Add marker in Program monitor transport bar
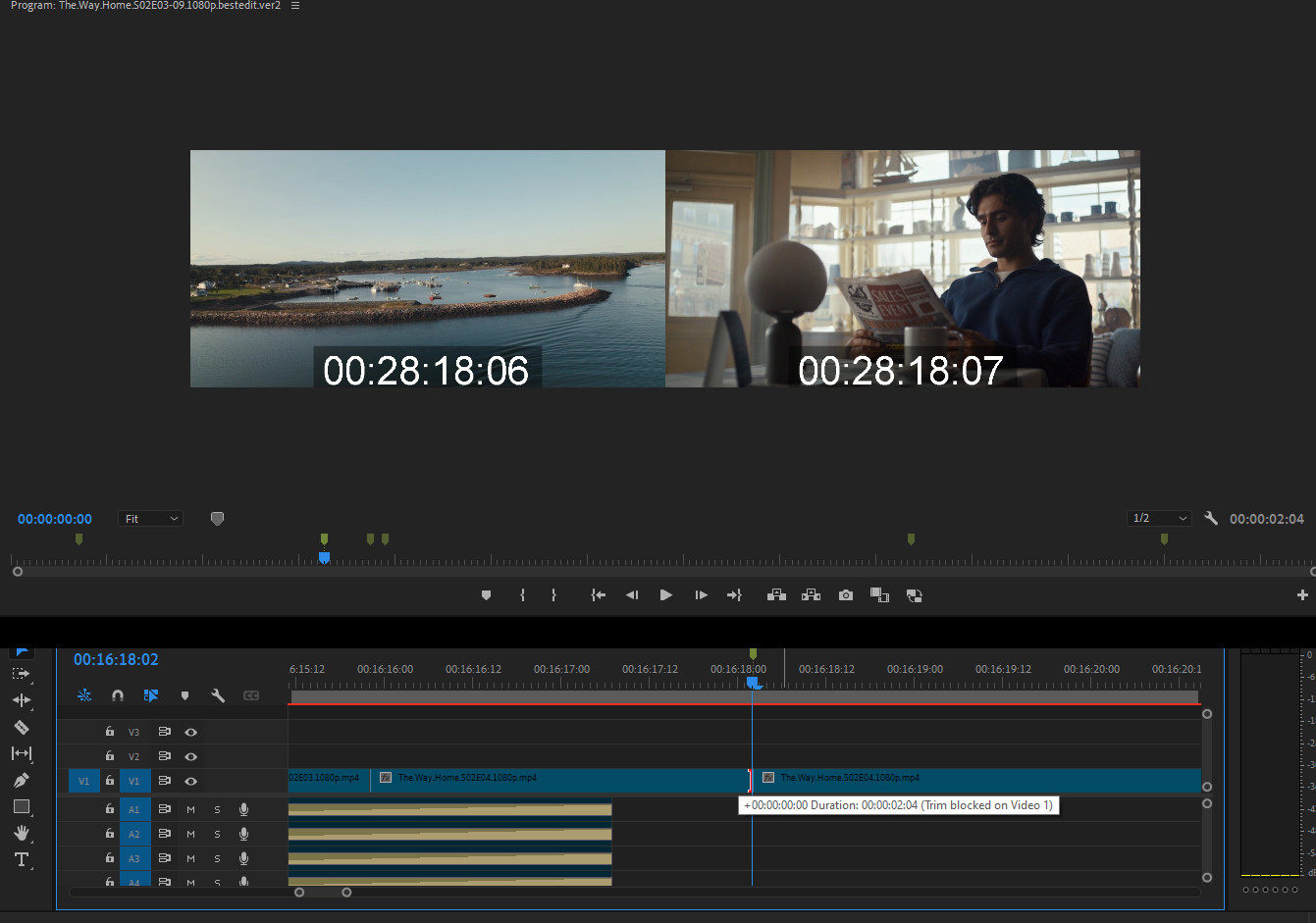The width and height of the screenshot is (1316, 923). pyautogui.click(x=486, y=595)
